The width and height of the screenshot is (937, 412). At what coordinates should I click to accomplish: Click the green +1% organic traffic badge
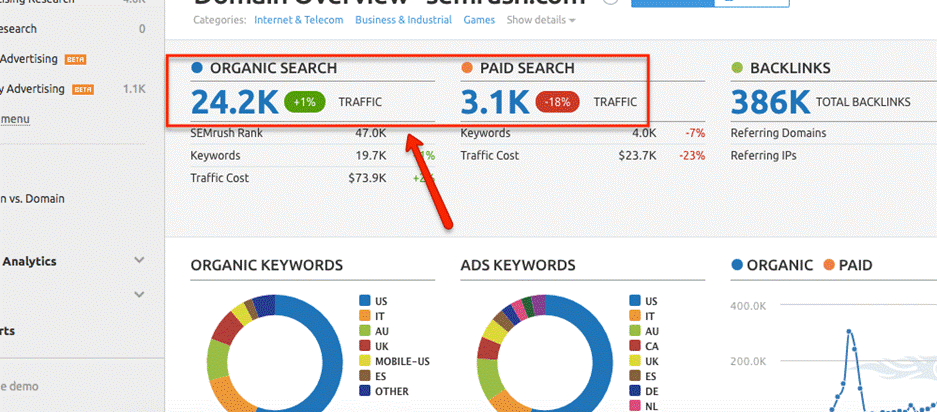tap(304, 102)
